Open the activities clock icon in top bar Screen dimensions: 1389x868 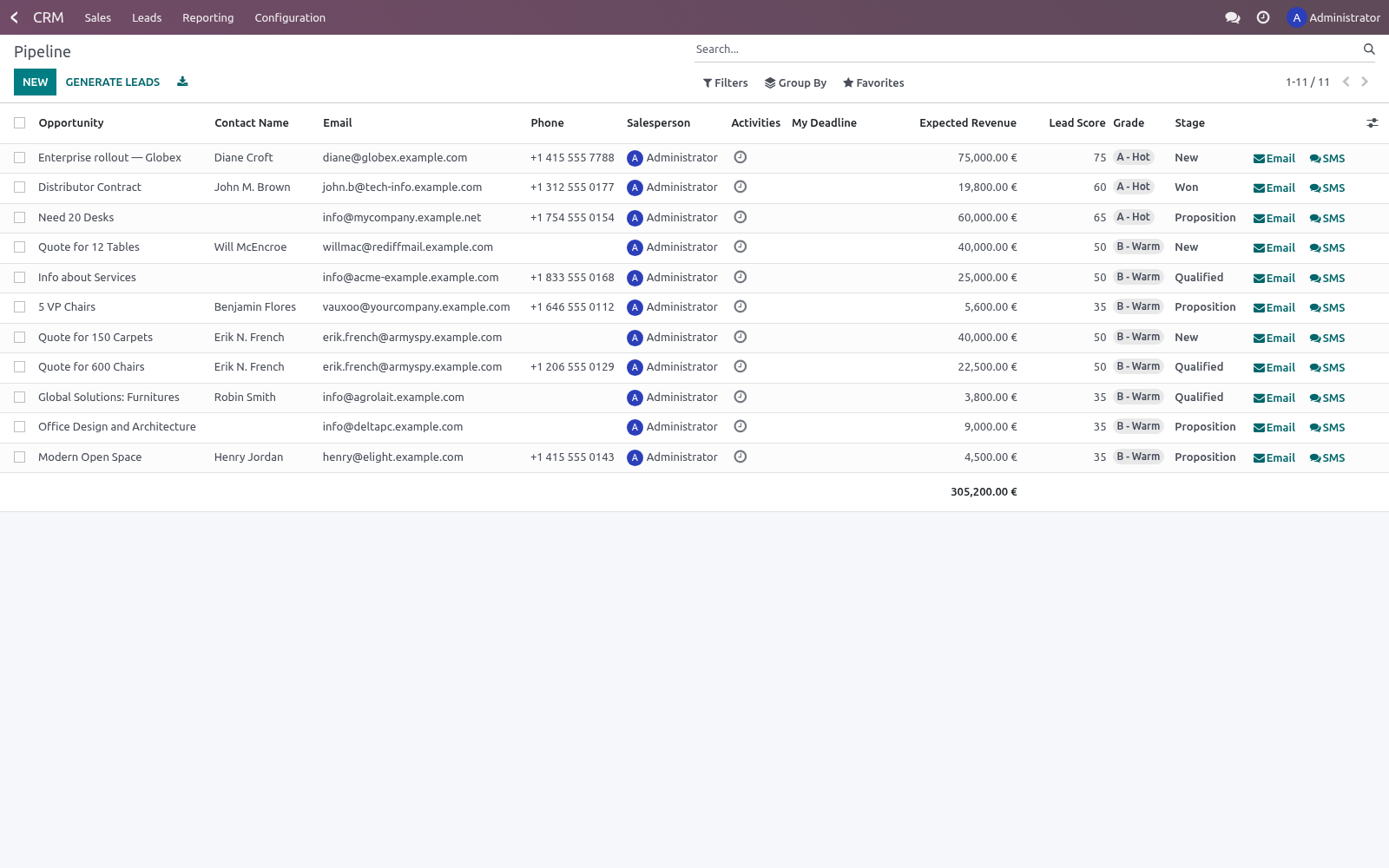point(1263,17)
